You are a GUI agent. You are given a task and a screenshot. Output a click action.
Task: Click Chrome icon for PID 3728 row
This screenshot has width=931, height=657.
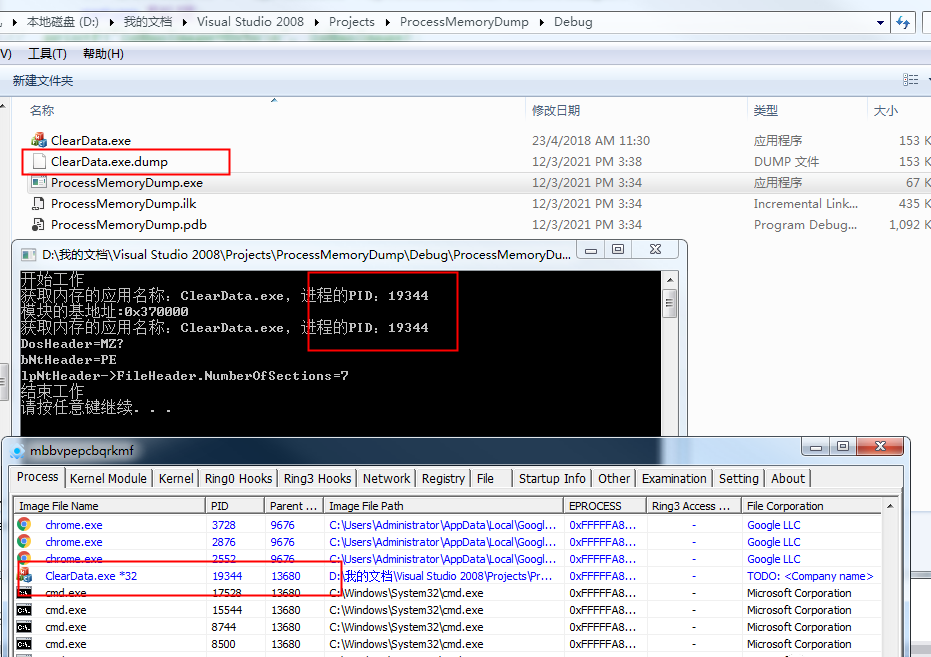(x=24, y=525)
